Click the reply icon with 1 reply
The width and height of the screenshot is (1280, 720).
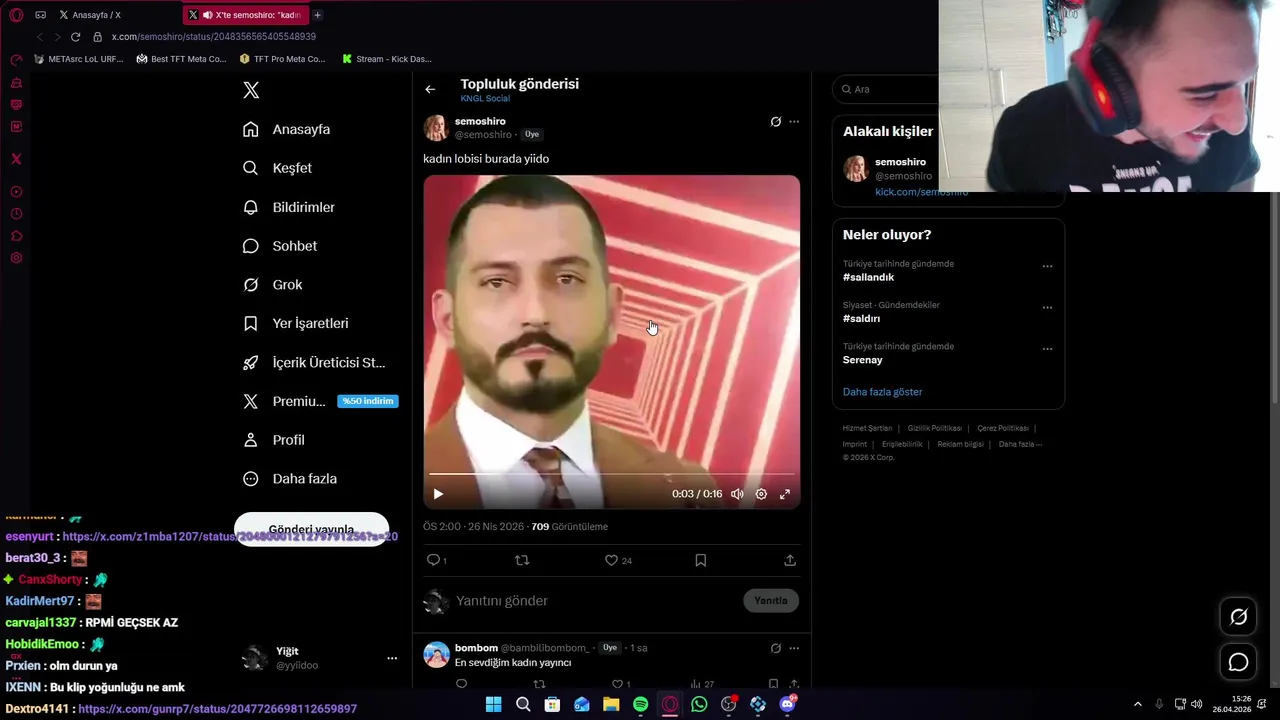(436, 560)
